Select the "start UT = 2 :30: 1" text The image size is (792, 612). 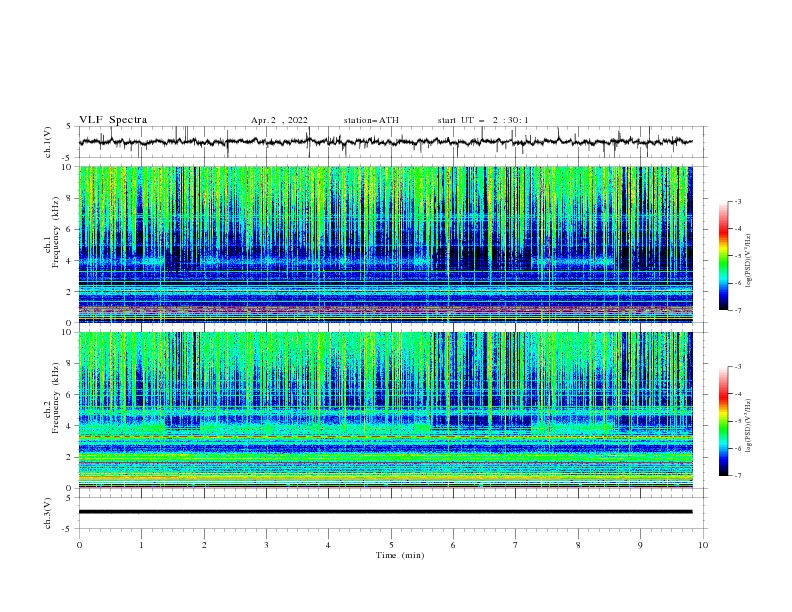pos(483,120)
